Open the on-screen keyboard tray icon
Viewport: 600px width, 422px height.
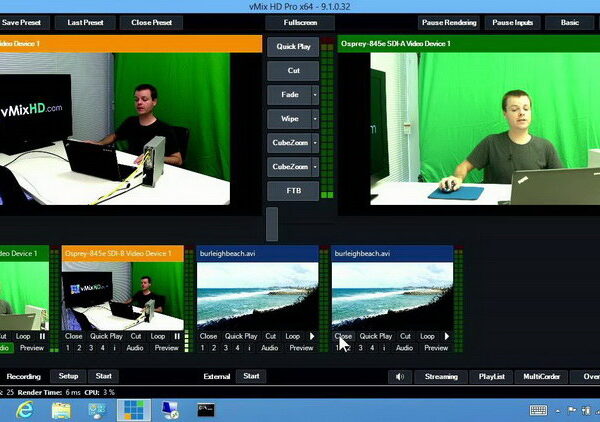[x=538, y=411]
